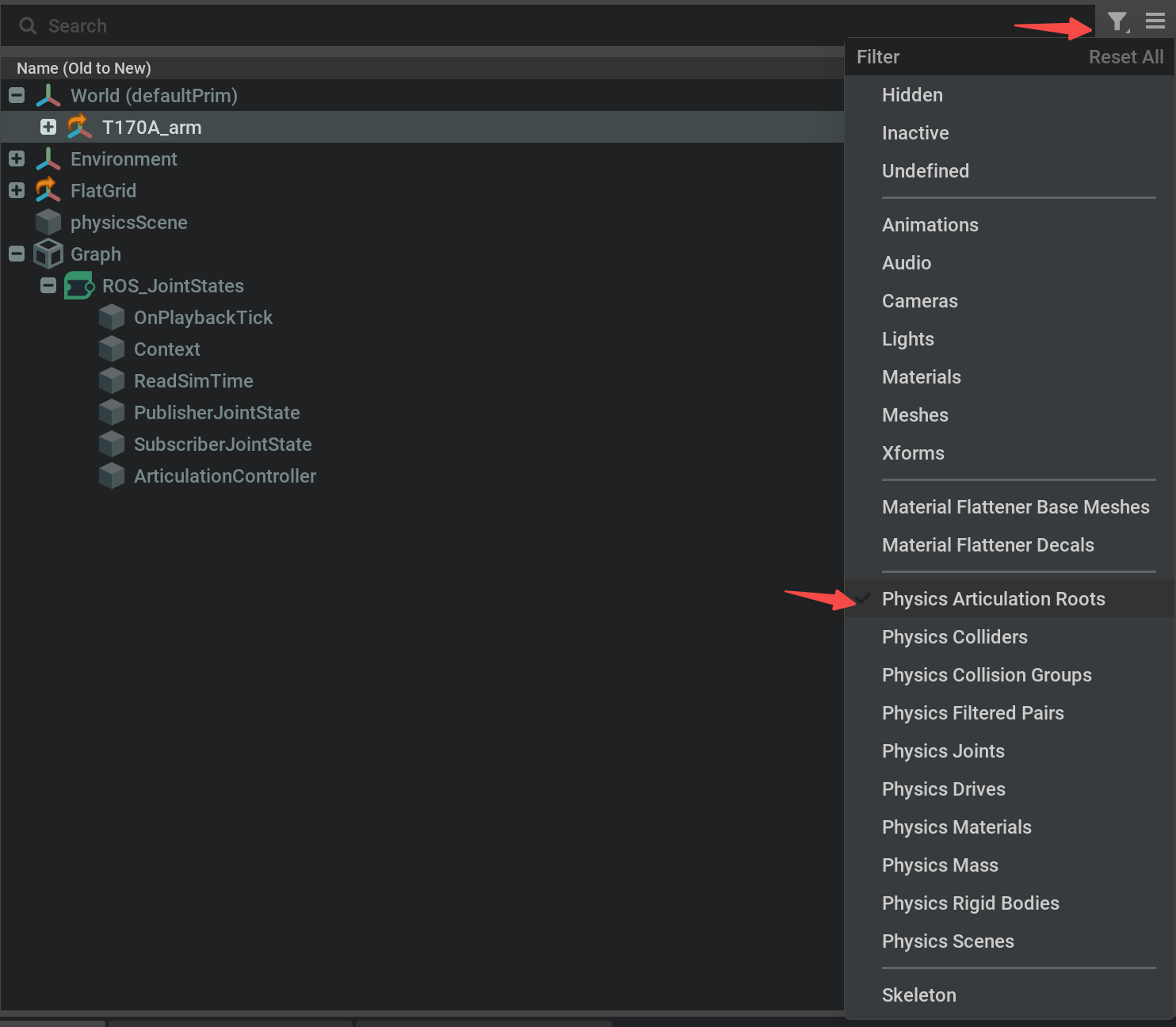Image resolution: width=1176 pixels, height=1027 pixels.
Task: Toggle the Cameras filter
Action: [1009, 301]
